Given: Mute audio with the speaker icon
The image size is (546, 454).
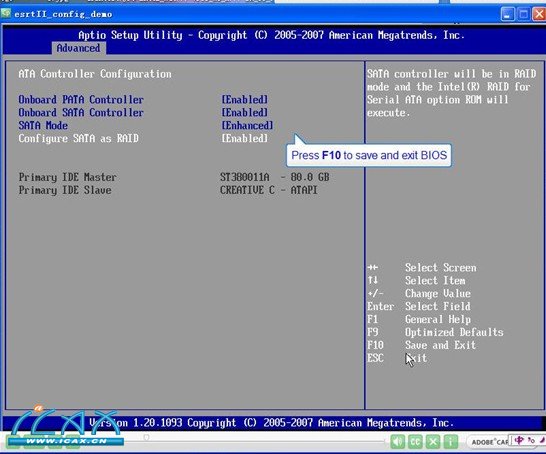Looking at the screenshot, I should 397,442.
